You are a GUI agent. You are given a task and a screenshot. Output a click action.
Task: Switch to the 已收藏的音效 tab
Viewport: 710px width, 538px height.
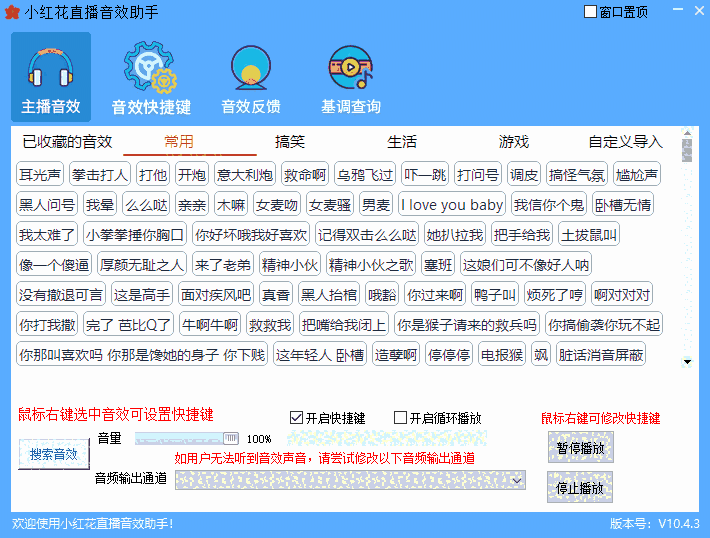67,142
